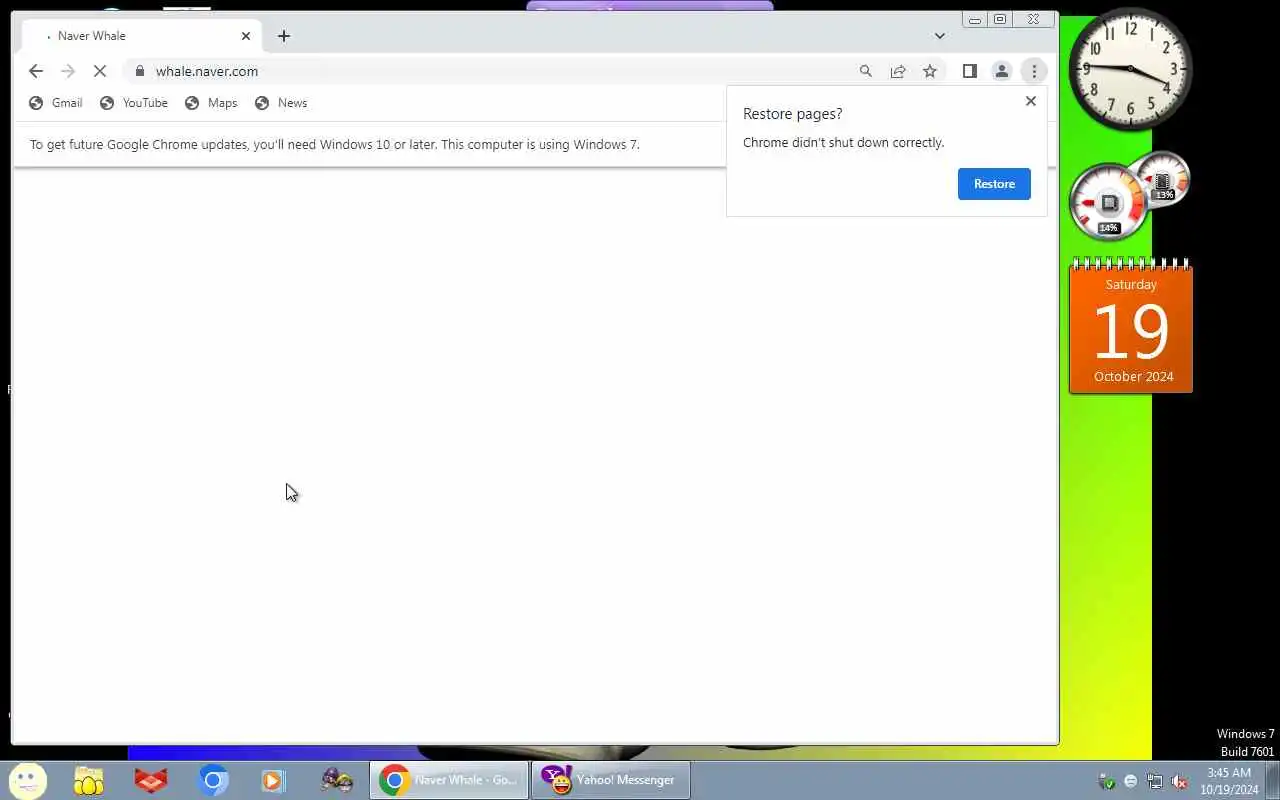
Task: Dismiss the Restore pages popup
Action: pyautogui.click(x=1030, y=101)
